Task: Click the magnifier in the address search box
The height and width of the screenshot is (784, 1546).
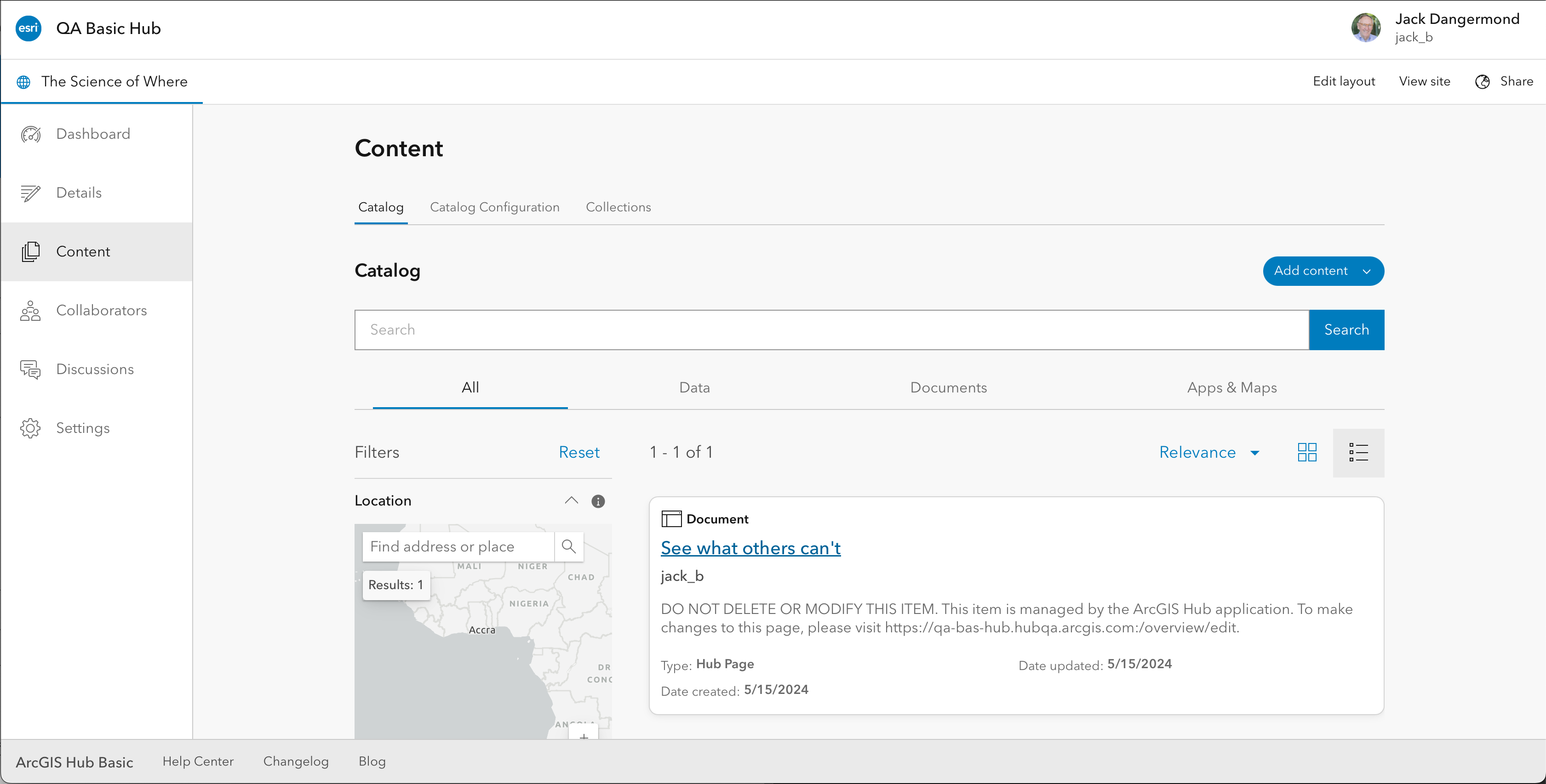Action: (x=568, y=546)
